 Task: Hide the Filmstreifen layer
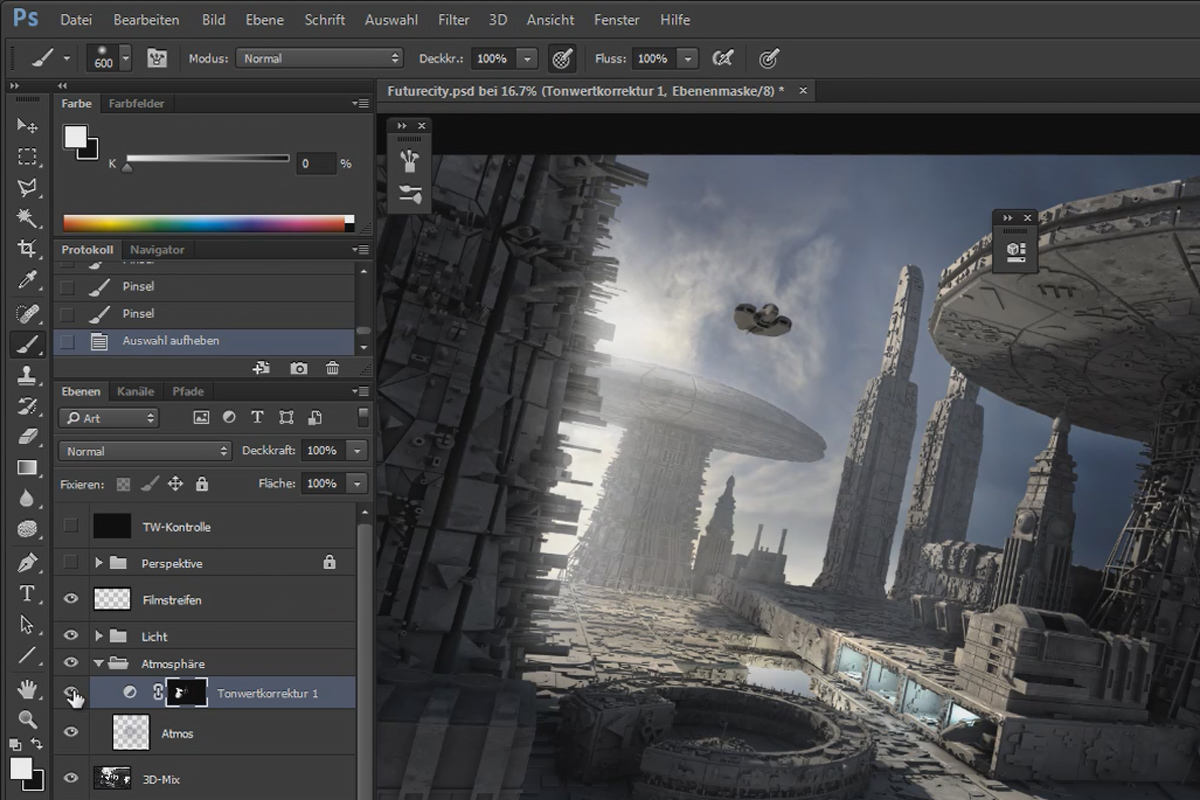pos(71,599)
